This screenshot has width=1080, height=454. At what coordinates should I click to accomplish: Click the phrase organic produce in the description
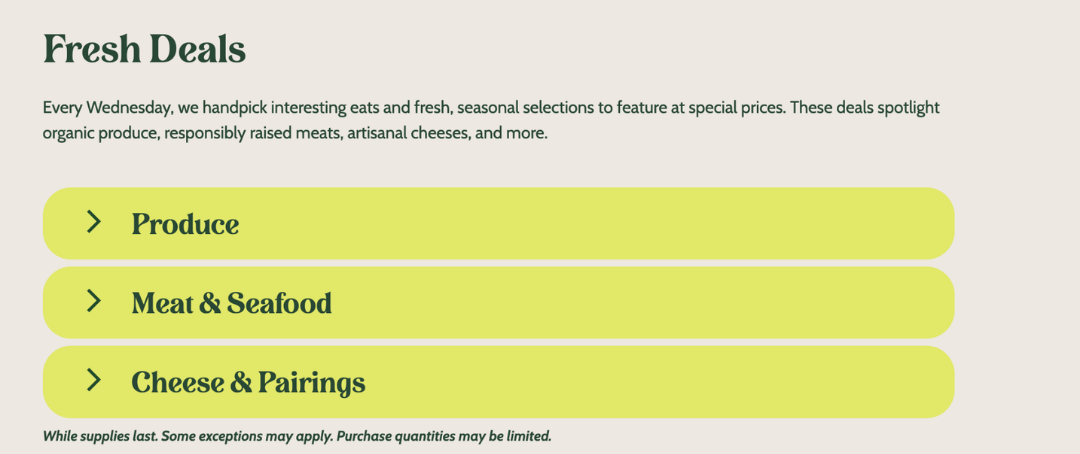[100, 134]
